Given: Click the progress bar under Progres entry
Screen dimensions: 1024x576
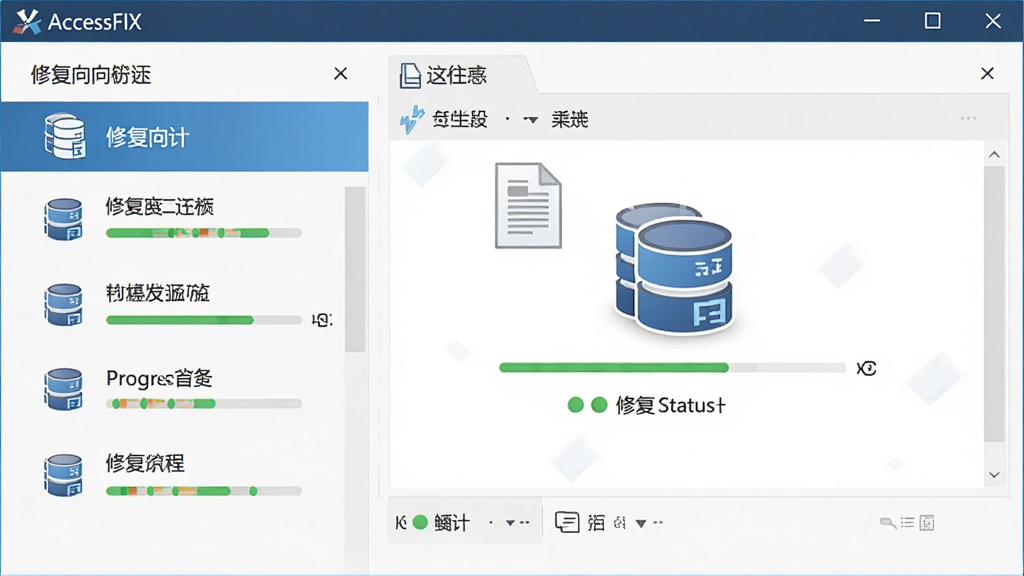Looking at the screenshot, I should click(x=204, y=404).
